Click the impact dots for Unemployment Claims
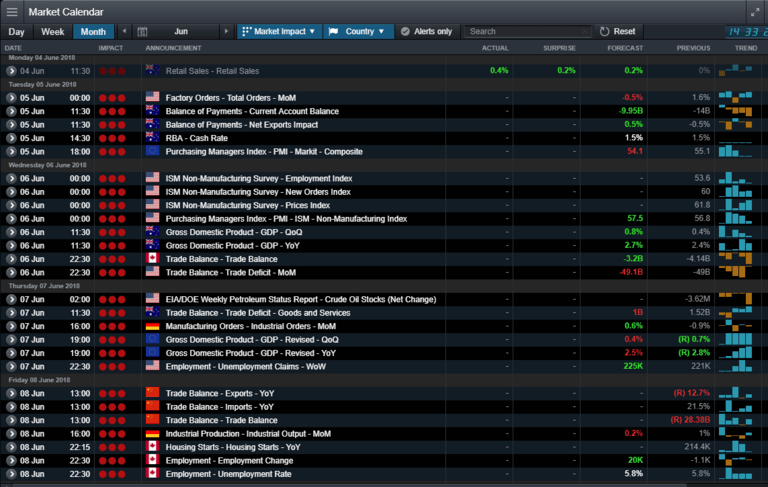Viewport: 768px width, 487px height. coord(112,367)
